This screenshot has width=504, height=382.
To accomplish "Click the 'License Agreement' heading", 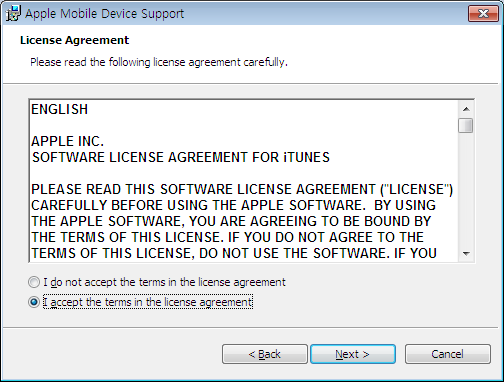I will point(74,40).
